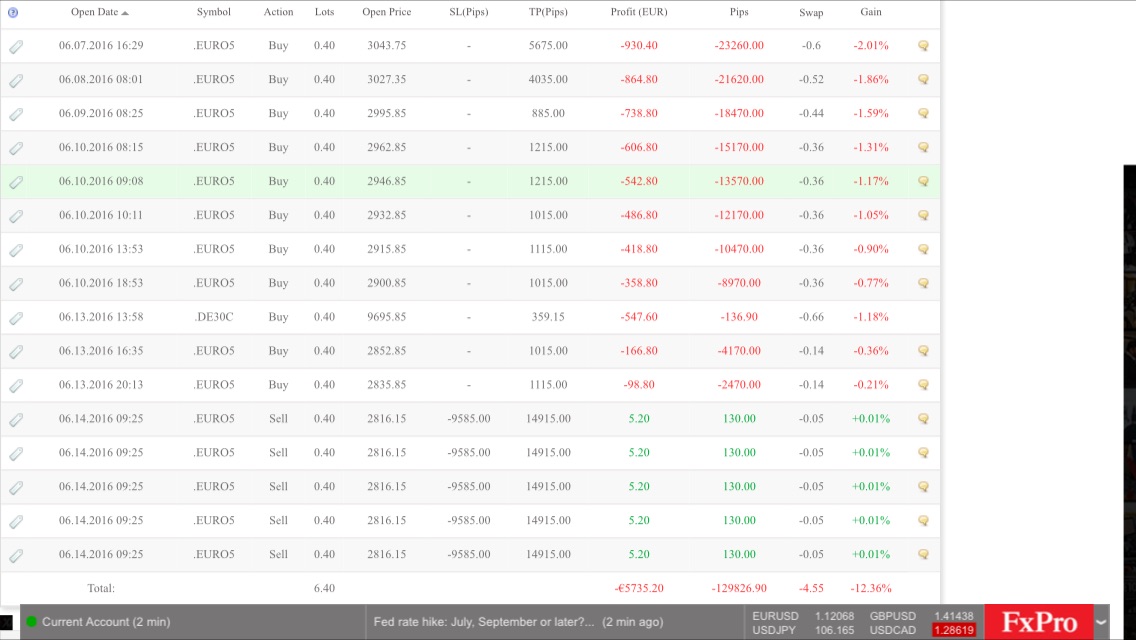The image size is (1136, 640).
Task: Click the EURUSD 1.12068 quote
Action: tap(803, 616)
